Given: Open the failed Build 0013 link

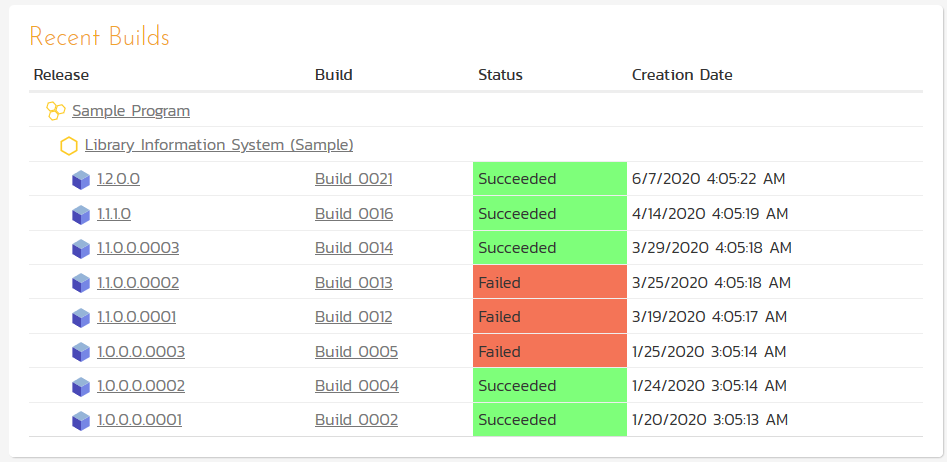Looking at the screenshot, I should click(x=354, y=283).
